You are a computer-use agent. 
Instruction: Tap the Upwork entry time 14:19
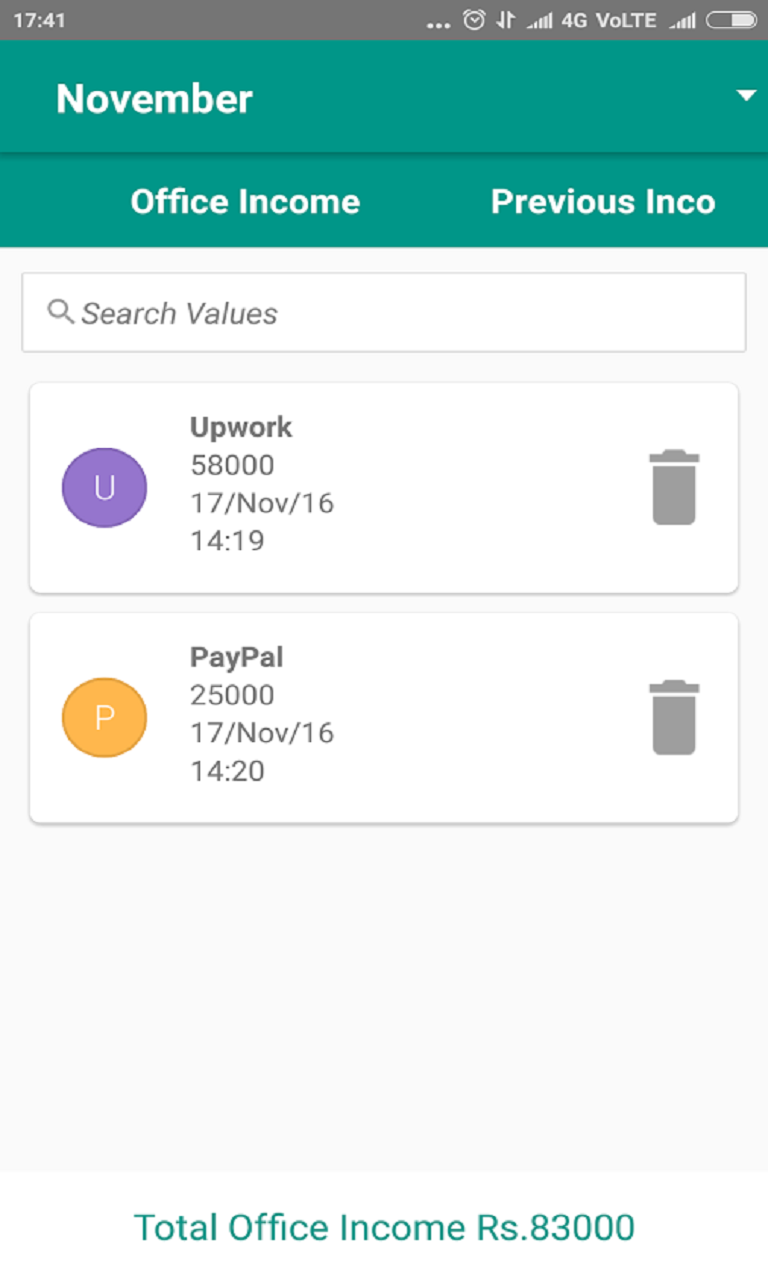point(227,541)
